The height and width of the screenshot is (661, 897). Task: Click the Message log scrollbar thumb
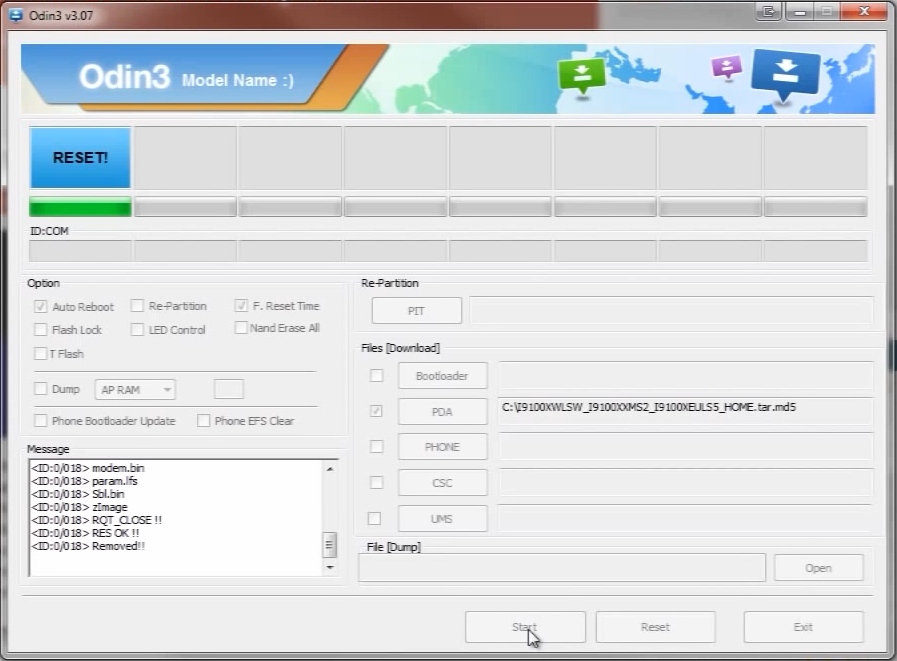coord(330,545)
